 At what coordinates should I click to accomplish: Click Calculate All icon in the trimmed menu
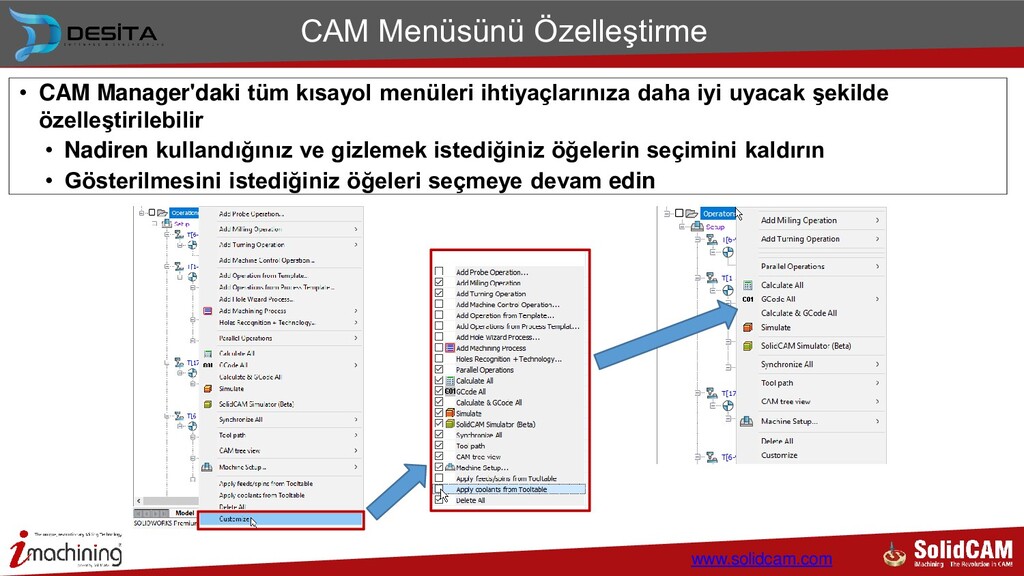(748, 285)
